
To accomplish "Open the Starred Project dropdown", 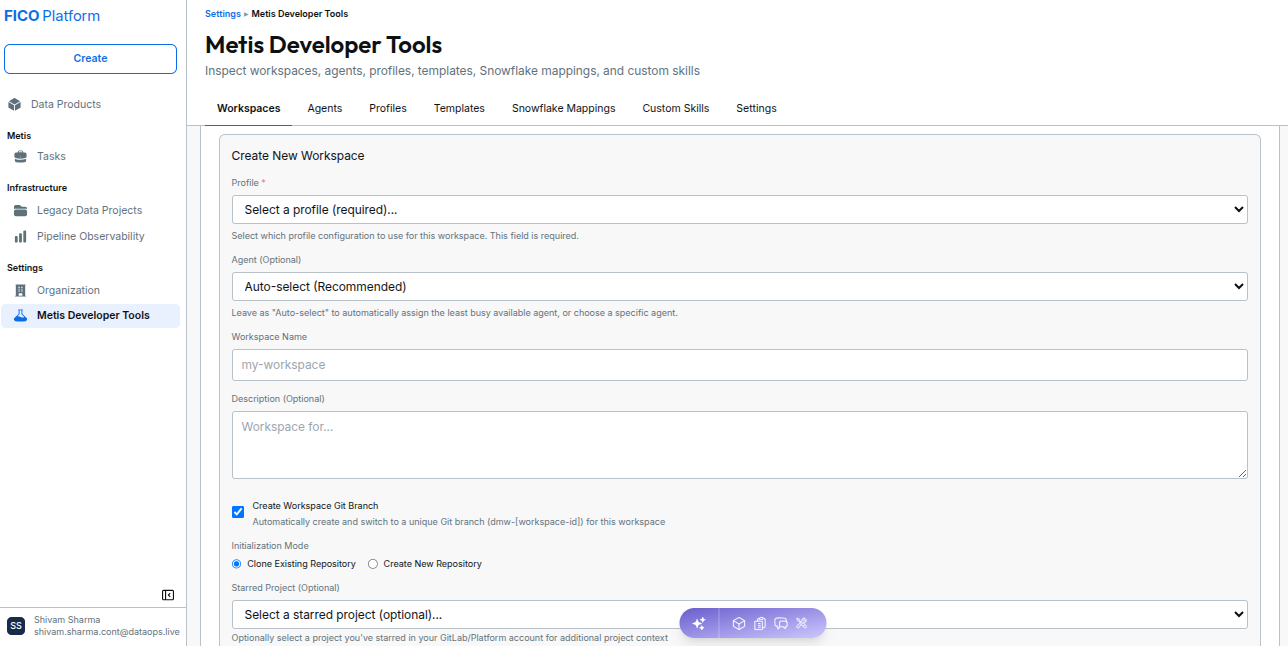I will pyautogui.click(x=740, y=614).
